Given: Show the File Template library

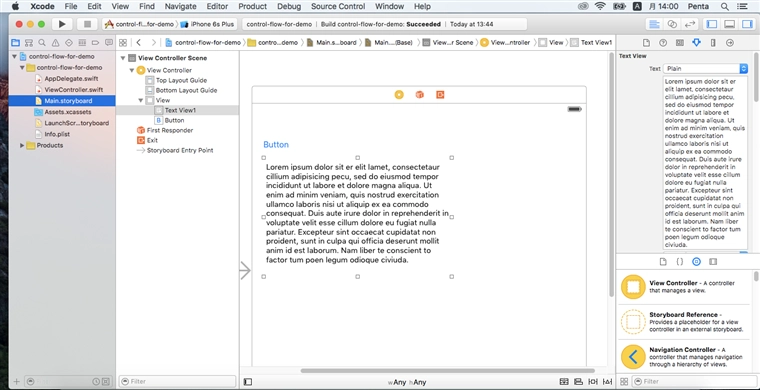Looking at the screenshot, I should pyautogui.click(x=663, y=262).
